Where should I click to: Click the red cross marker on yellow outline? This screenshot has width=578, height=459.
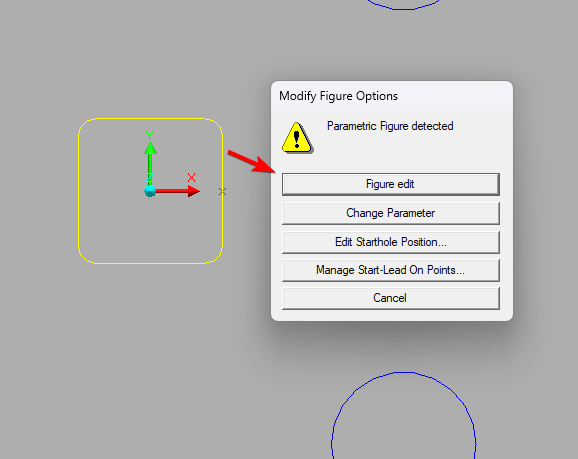coord(222,191)
